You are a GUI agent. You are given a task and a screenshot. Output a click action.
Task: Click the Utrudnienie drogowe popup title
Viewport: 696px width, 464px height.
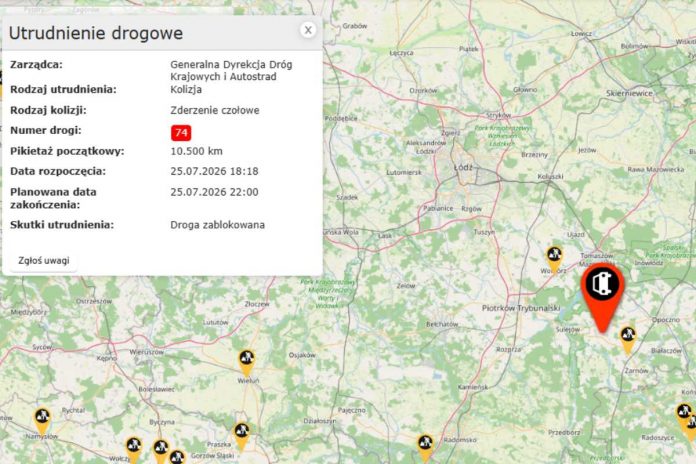coord(96,33)
